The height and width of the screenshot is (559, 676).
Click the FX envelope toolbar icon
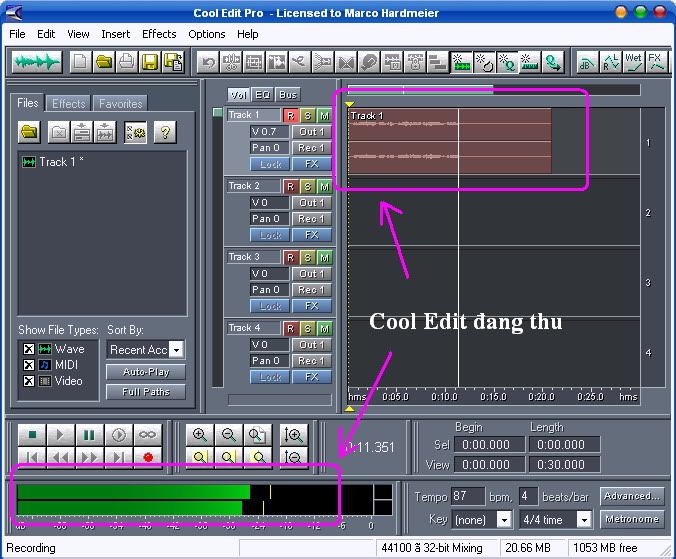point(657,62)
